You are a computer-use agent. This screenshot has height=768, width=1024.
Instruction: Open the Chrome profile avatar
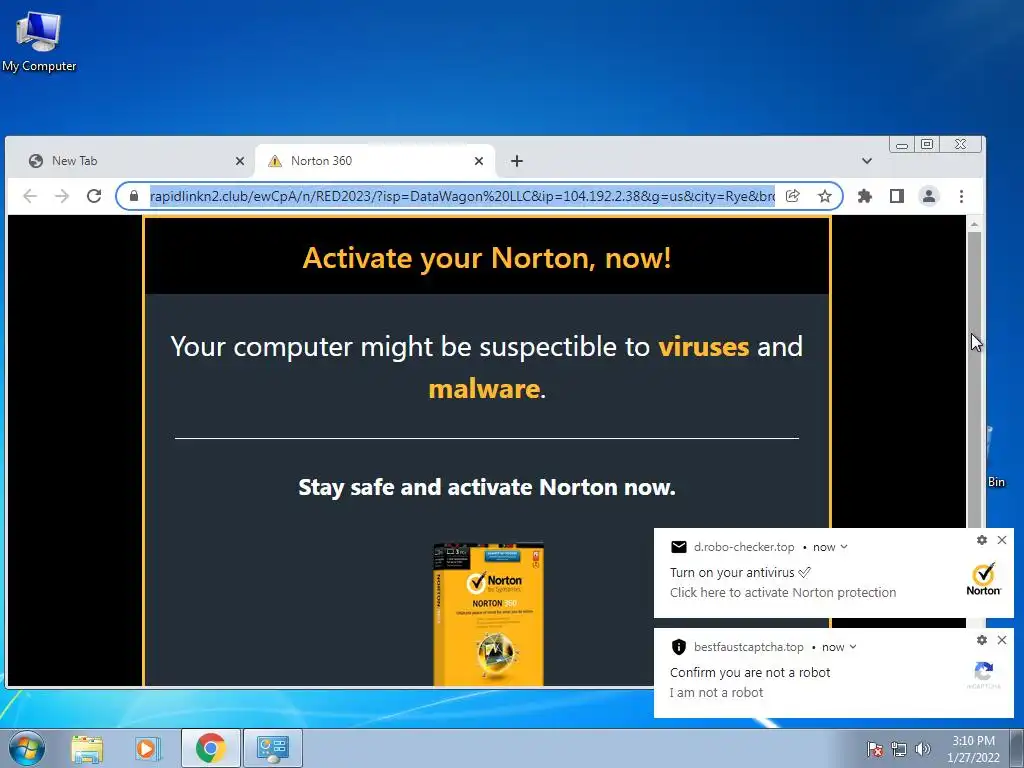(929, 196)
